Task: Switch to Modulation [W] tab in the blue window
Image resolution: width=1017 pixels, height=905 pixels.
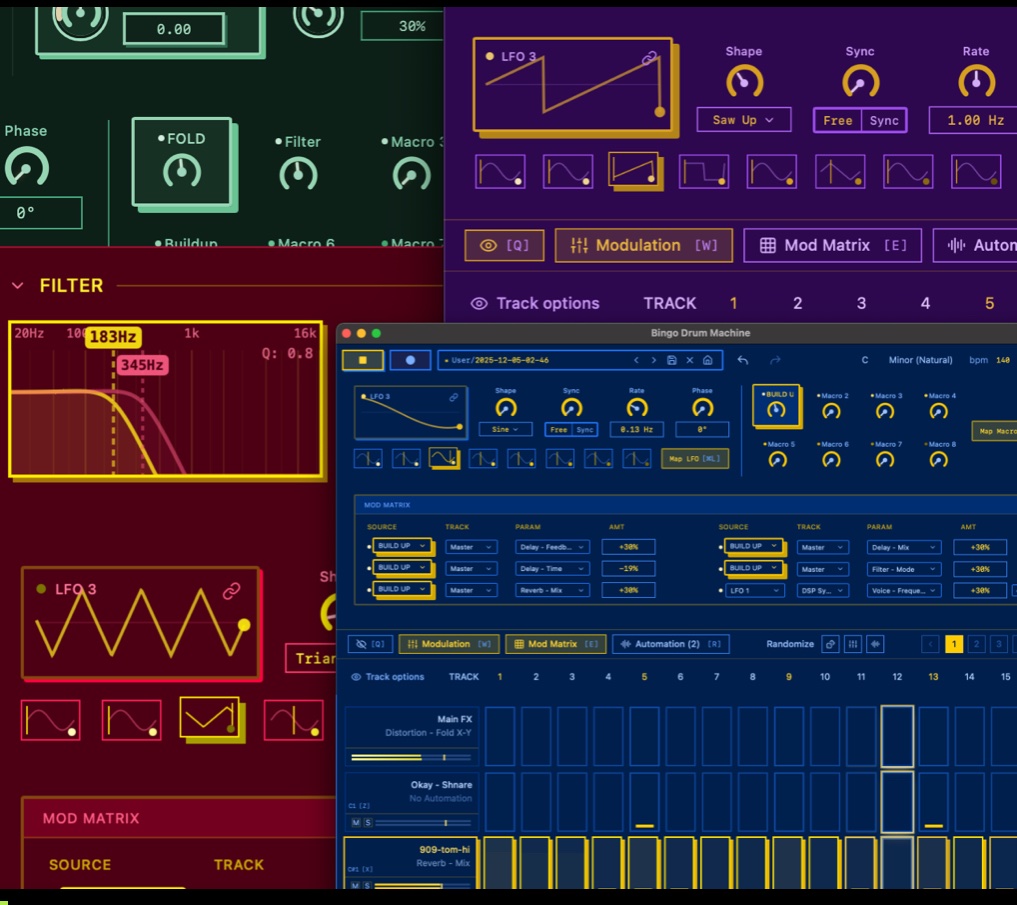Action: pyautogui.click(x=449, y=644)
